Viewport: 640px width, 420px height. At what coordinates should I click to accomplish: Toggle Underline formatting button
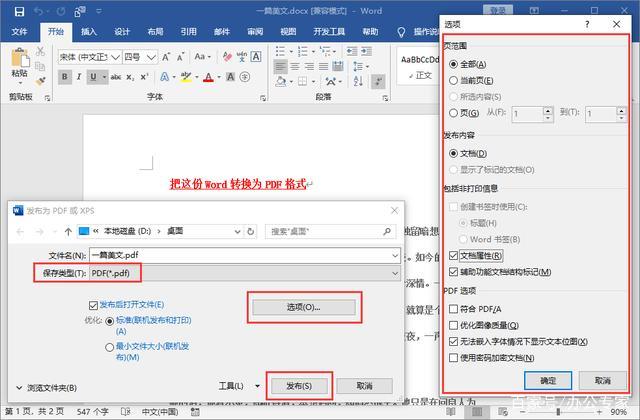click(93, 77)
